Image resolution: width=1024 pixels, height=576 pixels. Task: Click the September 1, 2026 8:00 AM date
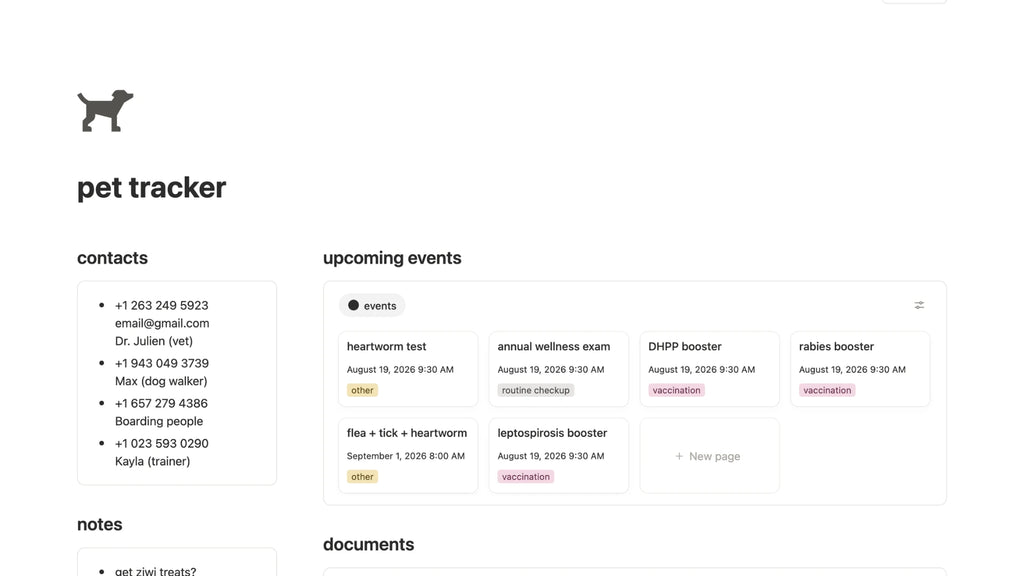tap(406, 456)
